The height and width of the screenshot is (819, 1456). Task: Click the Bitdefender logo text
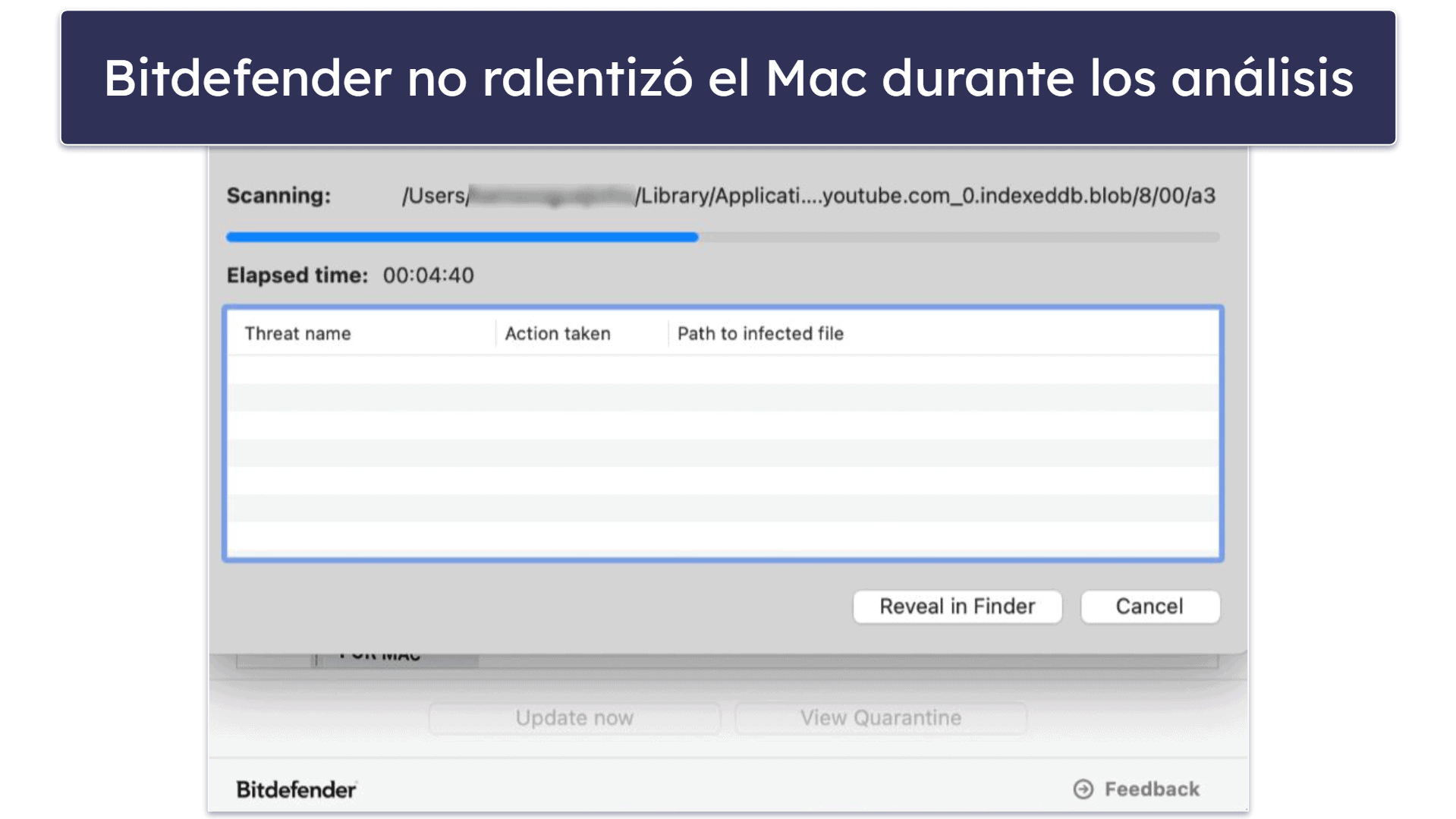(296, 790)
